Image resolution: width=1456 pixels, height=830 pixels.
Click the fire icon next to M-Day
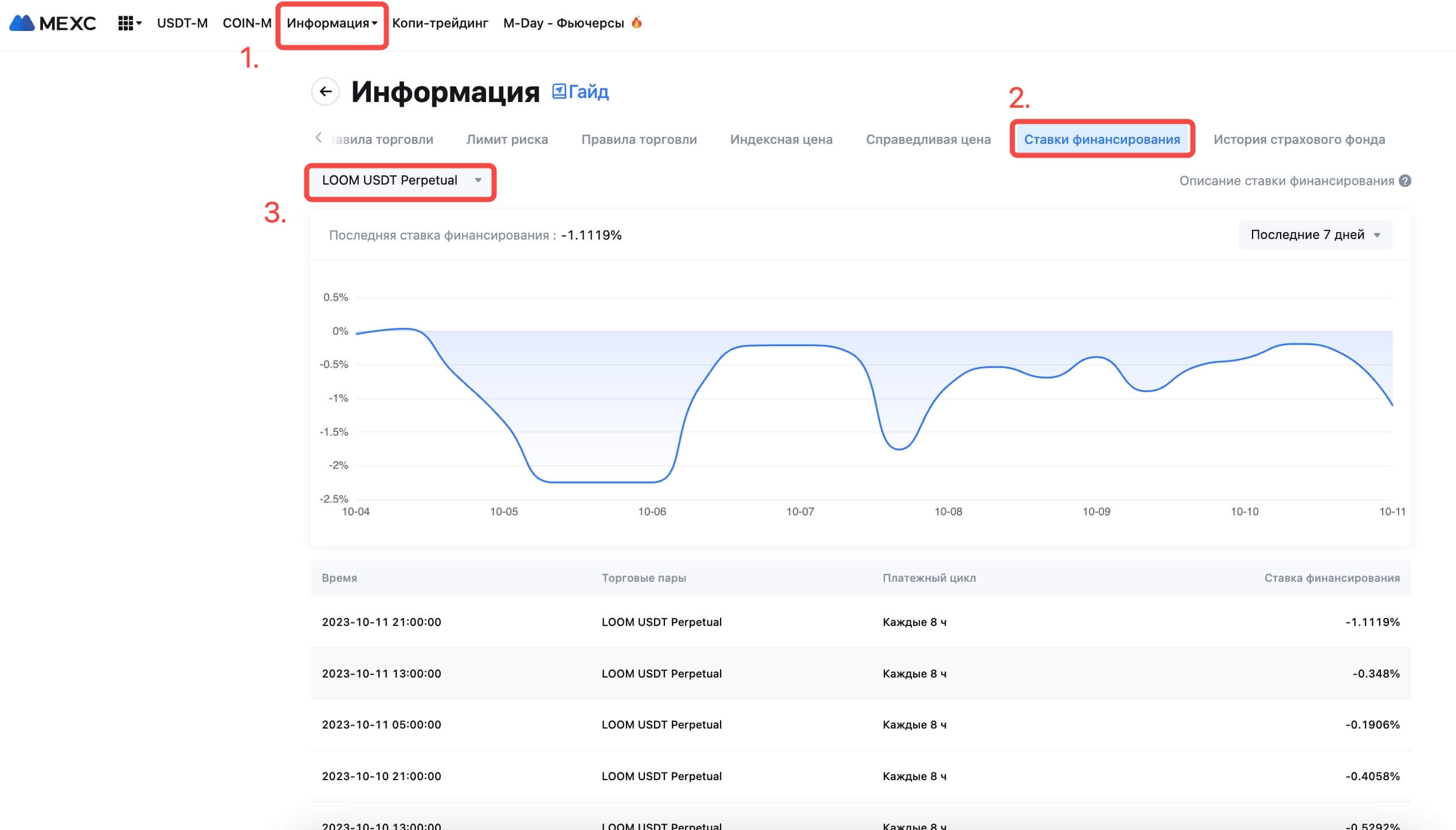click(636, 22)
